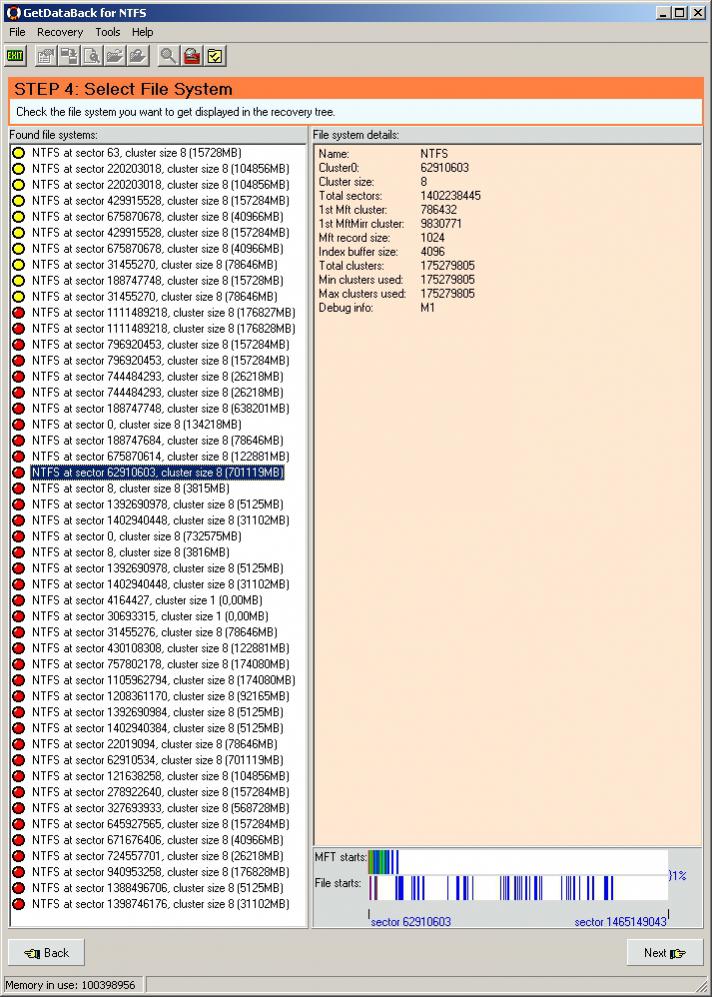Select NTFS at sector 62910534 (701119MB)
This screenshot has width=712, height=997.
[x=158, y=760]
